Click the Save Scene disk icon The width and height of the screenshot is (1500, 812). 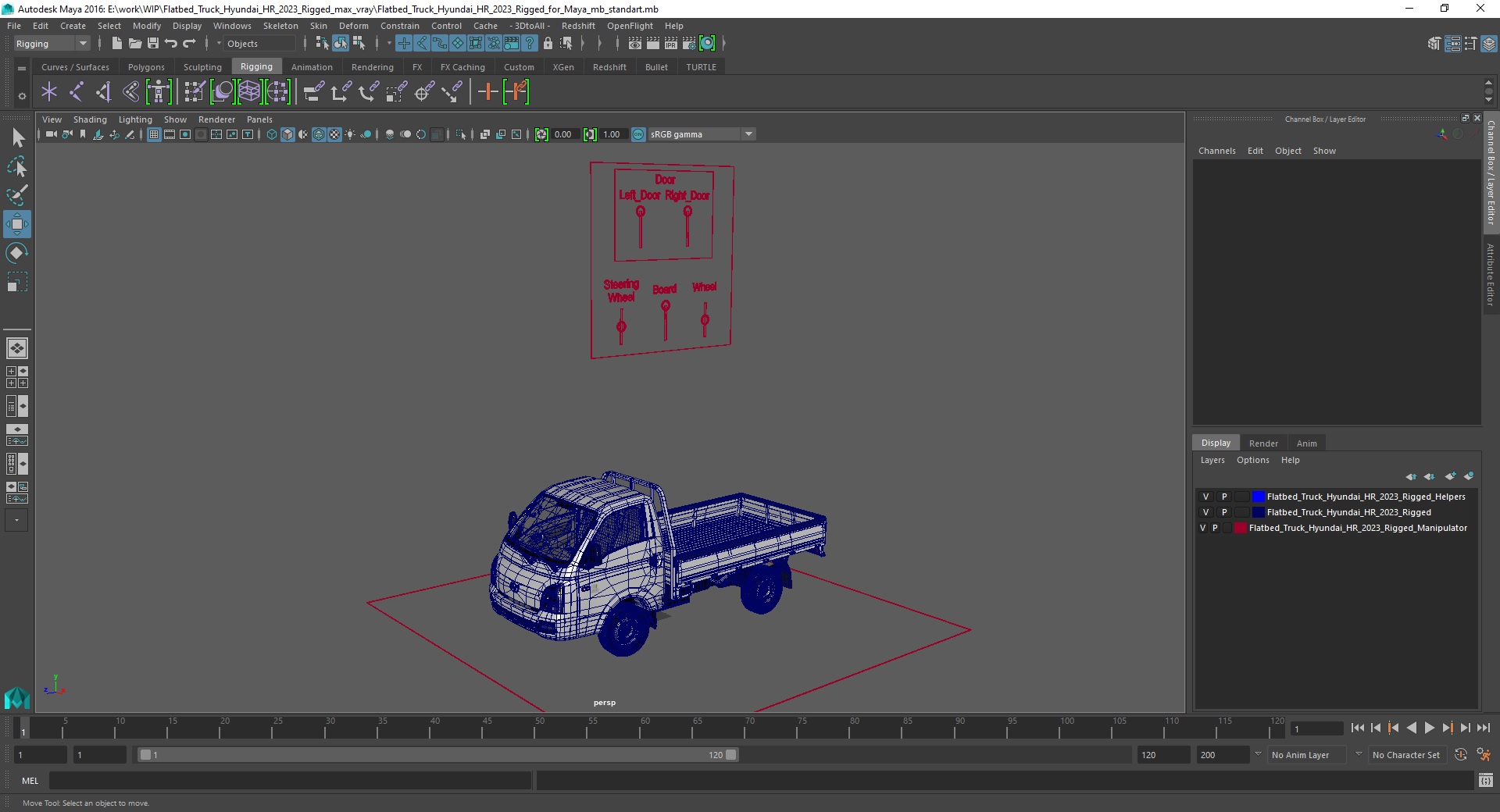pyautogui.click(x=153, y=44)
